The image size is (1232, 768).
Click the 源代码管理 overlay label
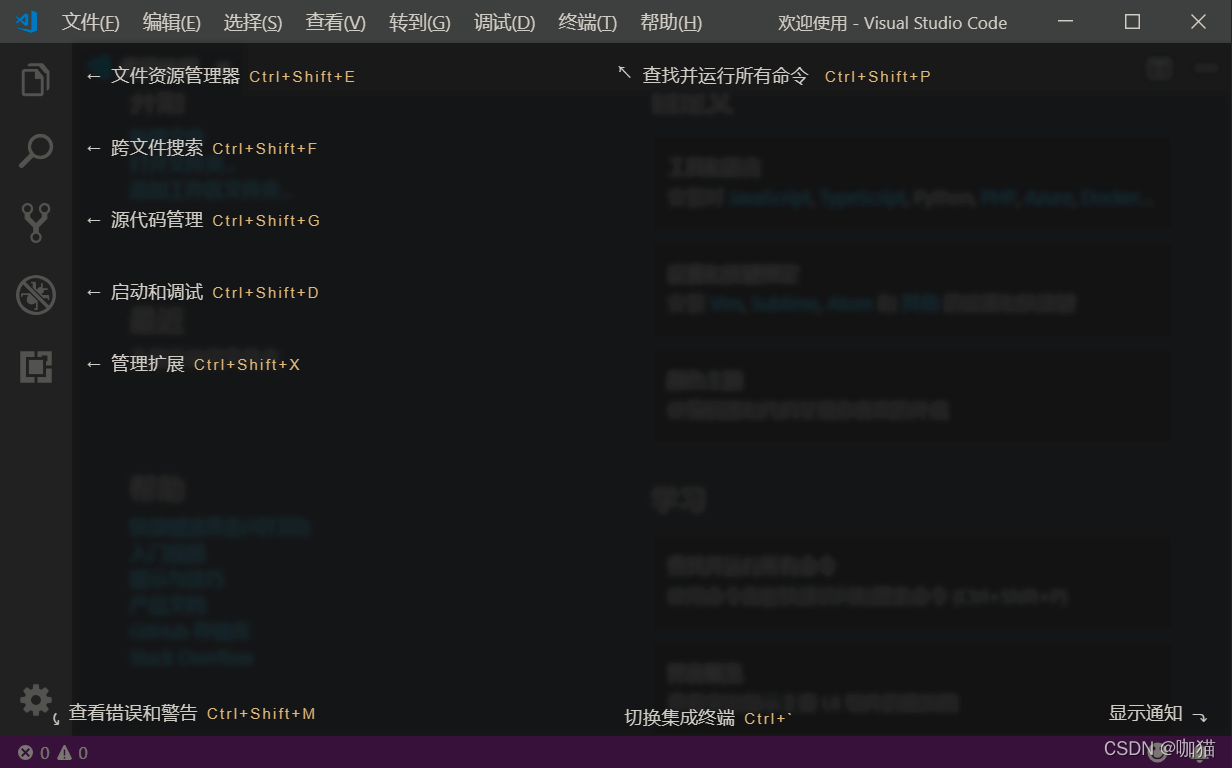coord(157,220)
